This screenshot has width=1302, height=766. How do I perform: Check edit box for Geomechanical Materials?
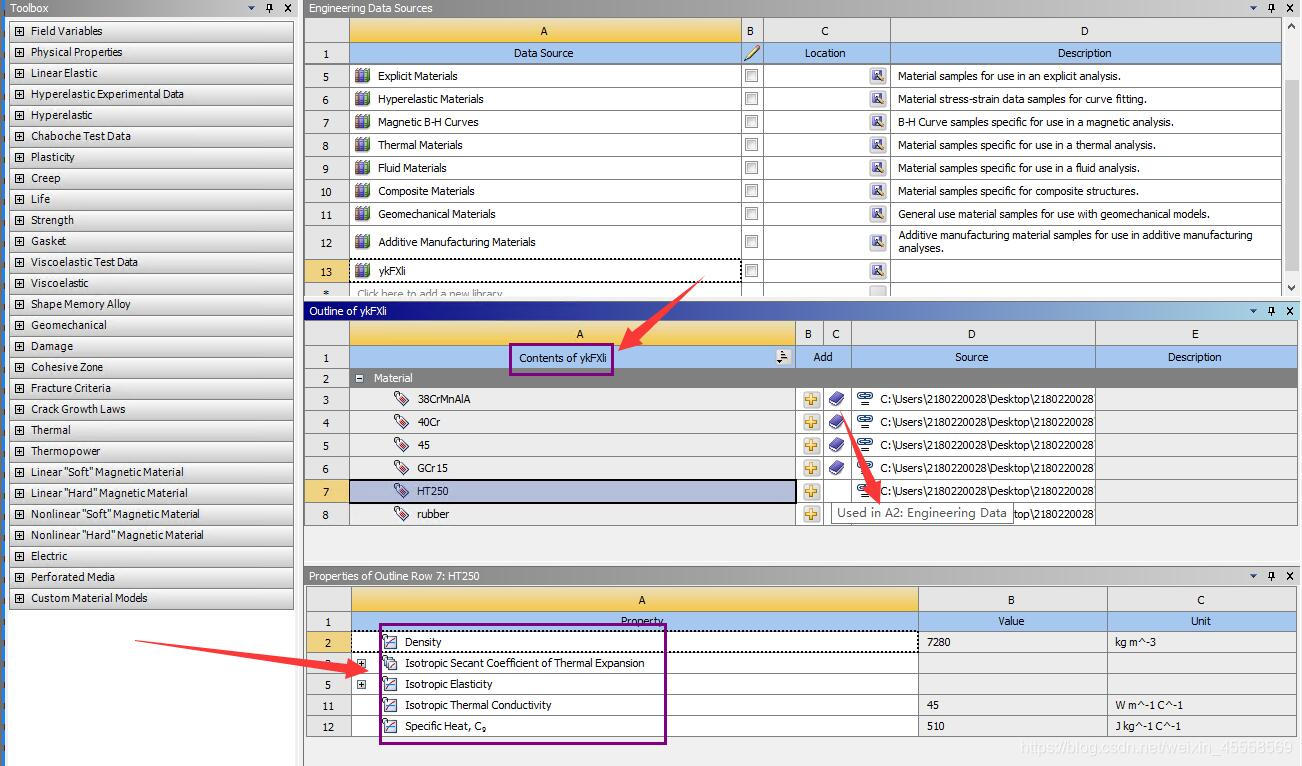click(751, 213)
